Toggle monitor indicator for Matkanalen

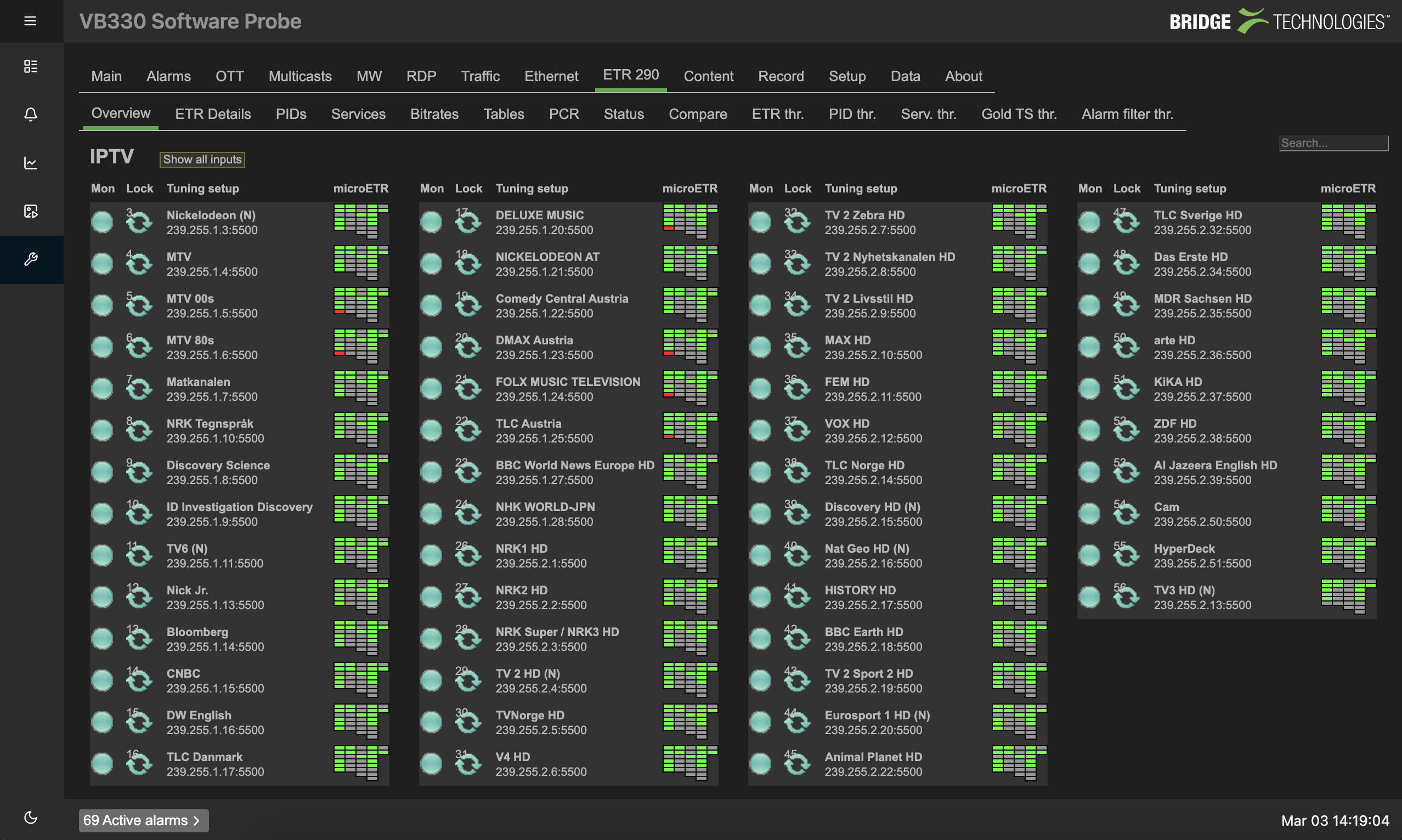click(x=103, y=389)
